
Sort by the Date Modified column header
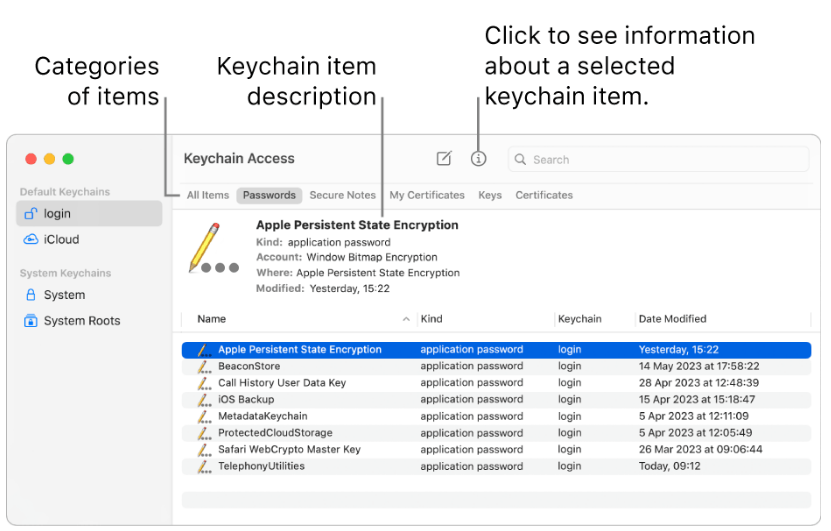(x=673, y=319)
